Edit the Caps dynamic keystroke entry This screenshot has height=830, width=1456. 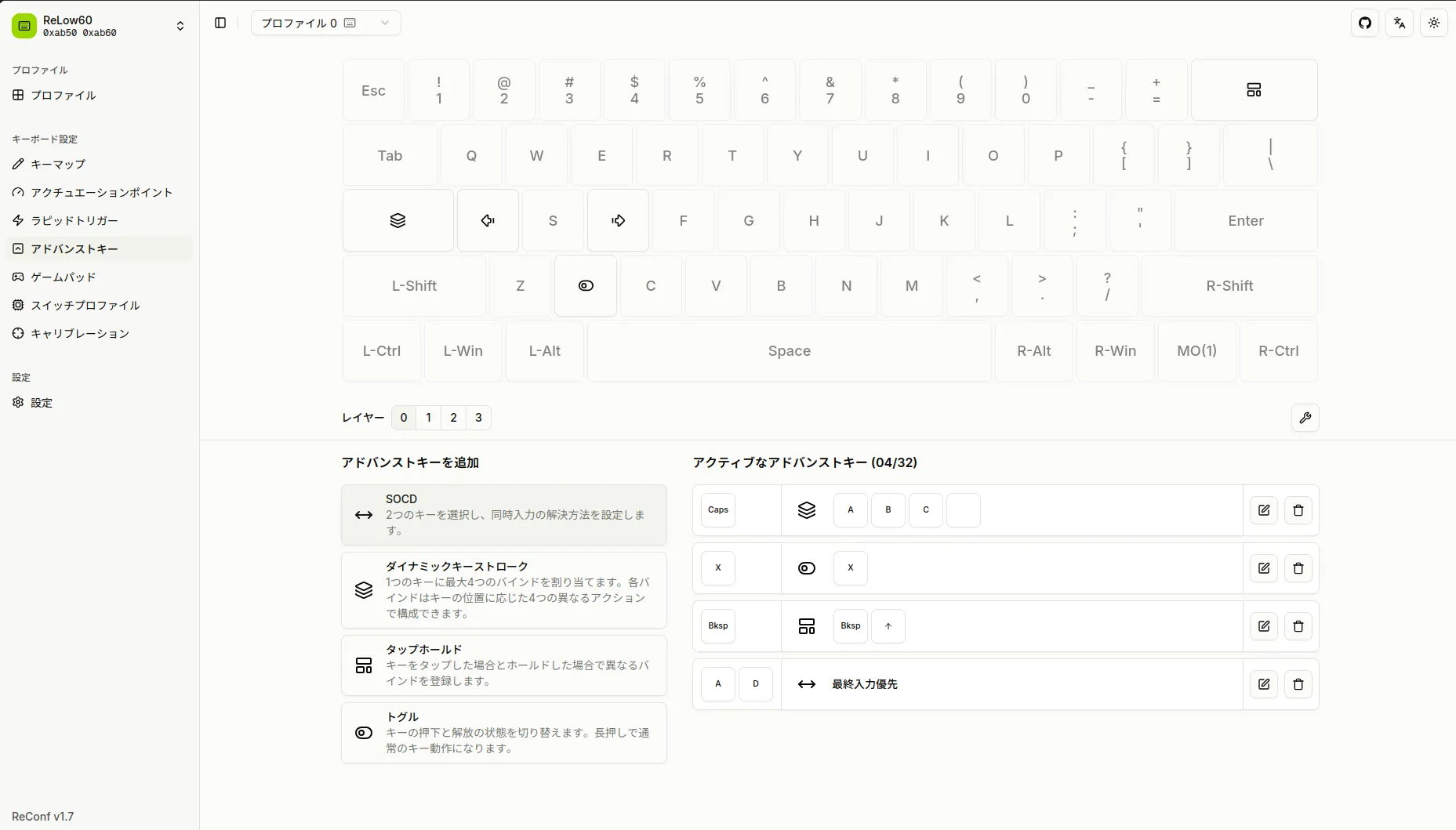tap(1264, 510)
